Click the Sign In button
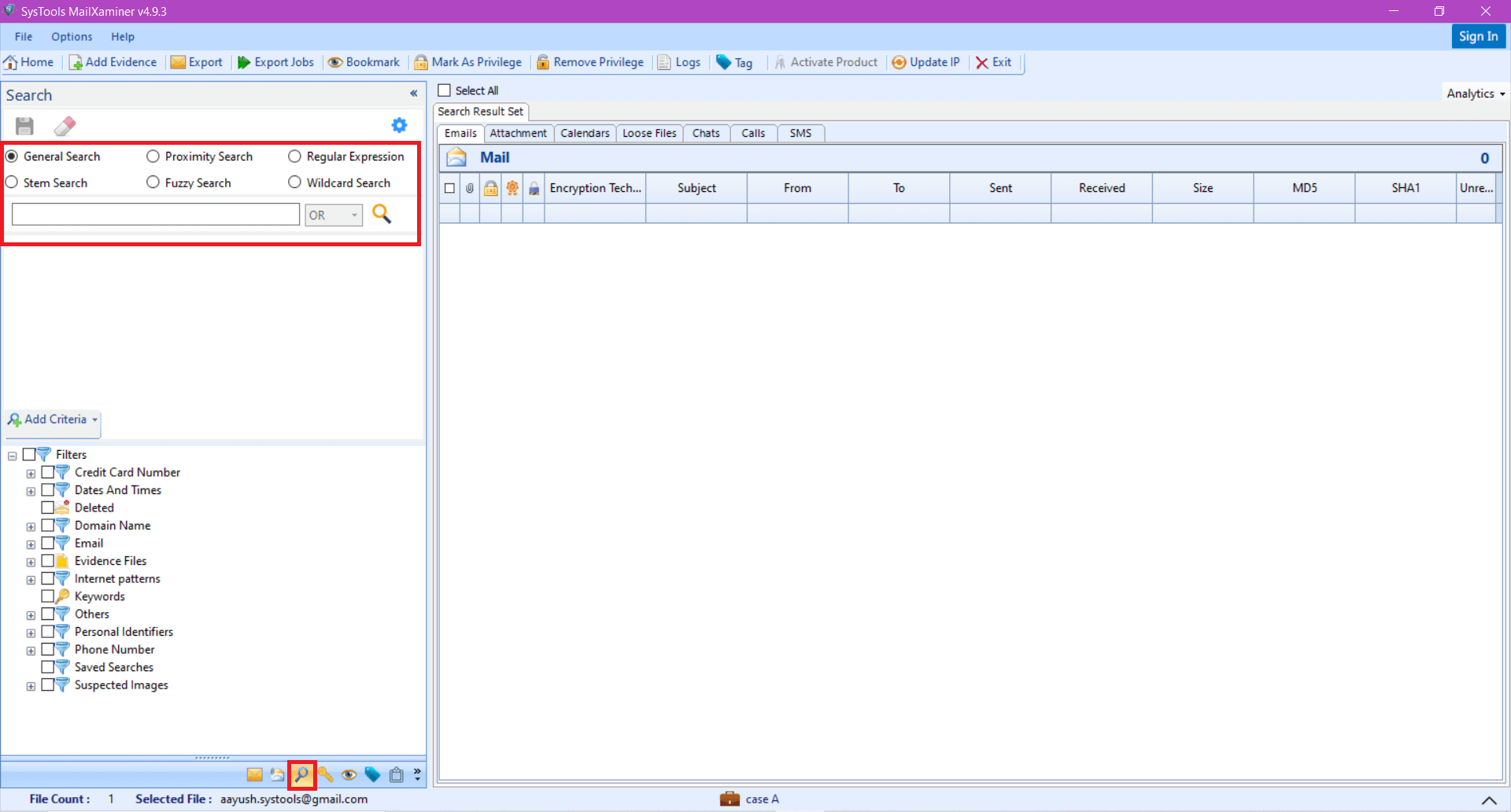The image size is (1511, 812). (1478, 36)
